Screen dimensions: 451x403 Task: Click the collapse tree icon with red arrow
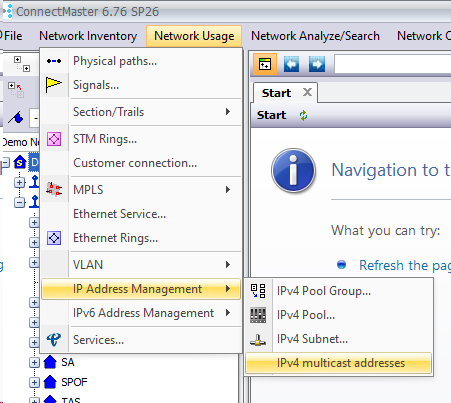tap(16, 90)
